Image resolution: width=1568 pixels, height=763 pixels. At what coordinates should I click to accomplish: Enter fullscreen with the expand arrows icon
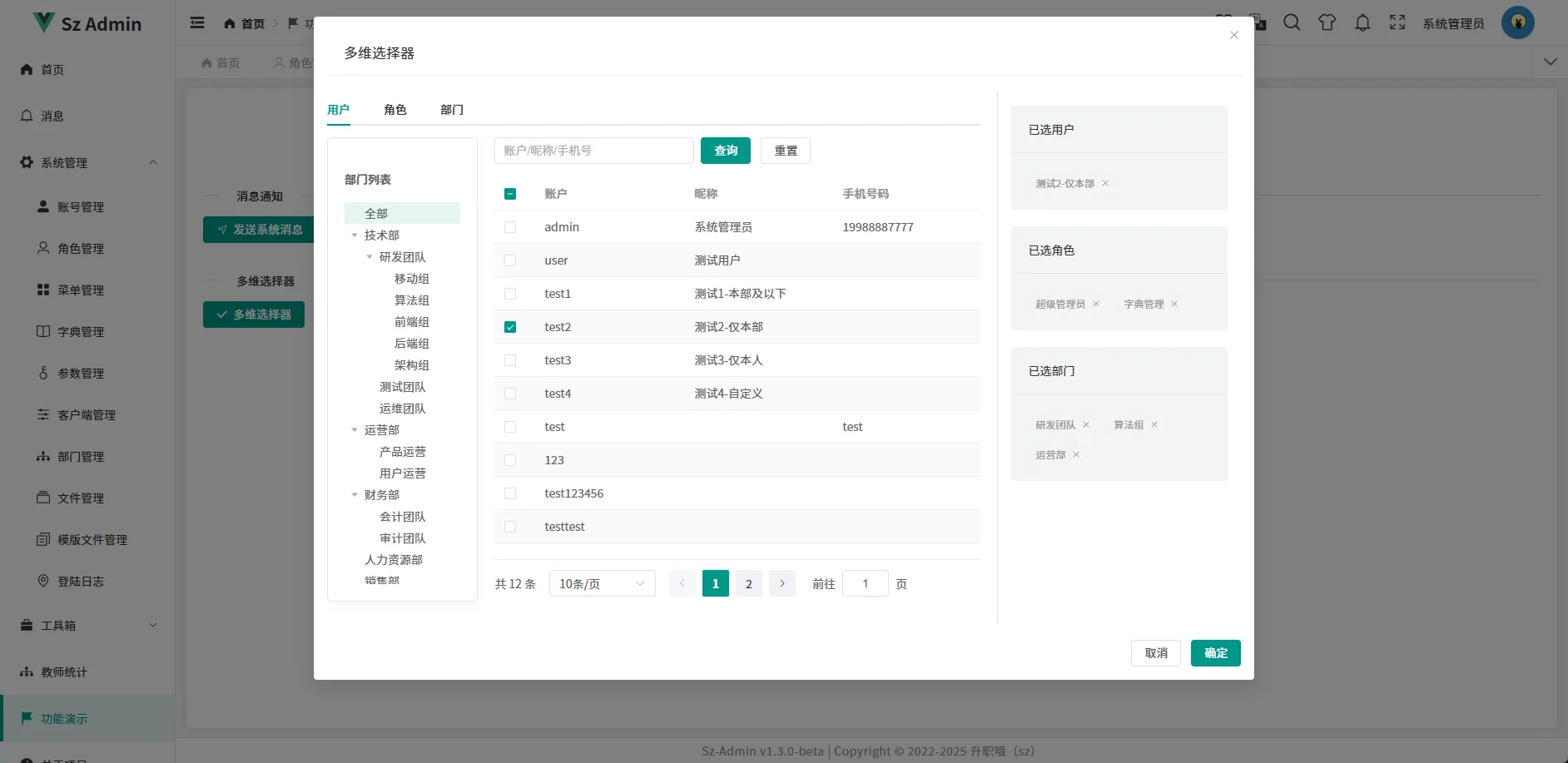pos(1397,22)
